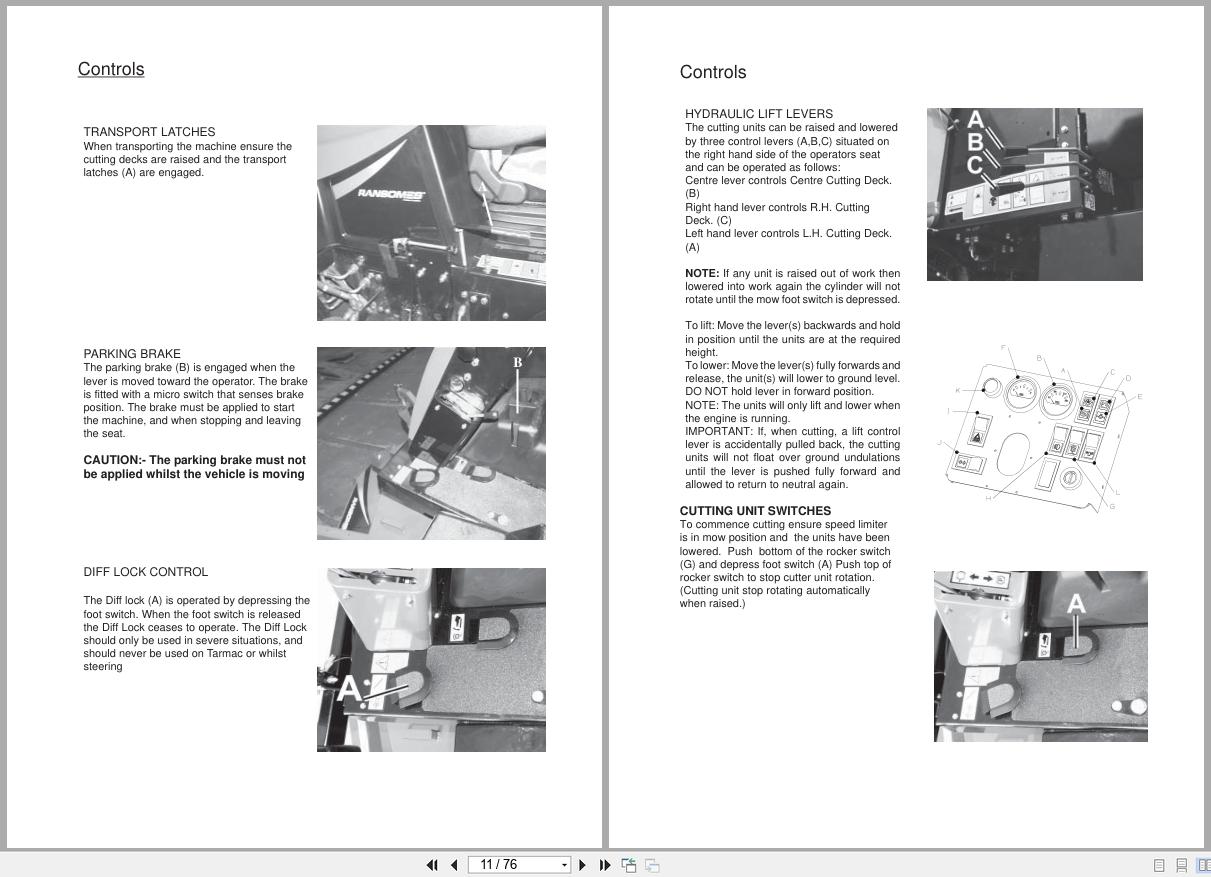The width and height of the screenshot is (1211, 877).
Task: Click the page number field showing 11 / 76
Action: click(513, 865)
